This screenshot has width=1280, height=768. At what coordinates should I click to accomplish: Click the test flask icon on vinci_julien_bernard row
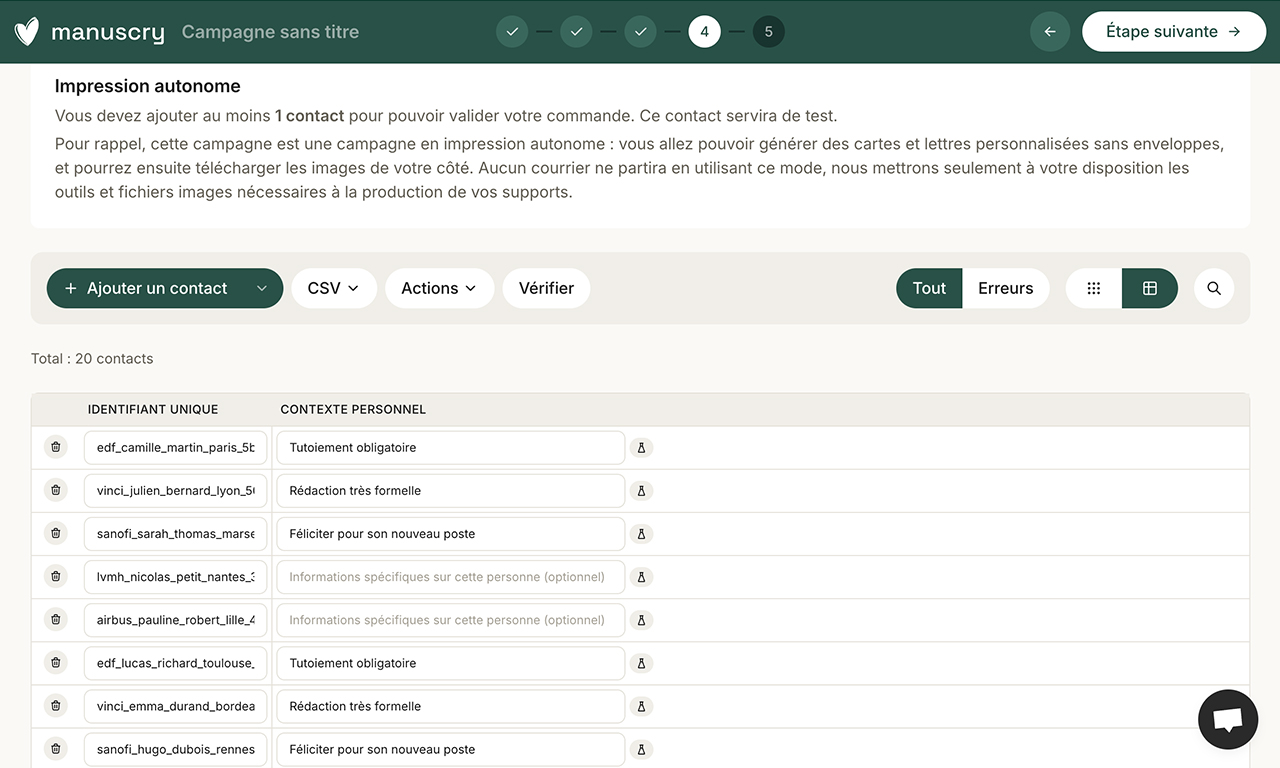coord(641,490)
